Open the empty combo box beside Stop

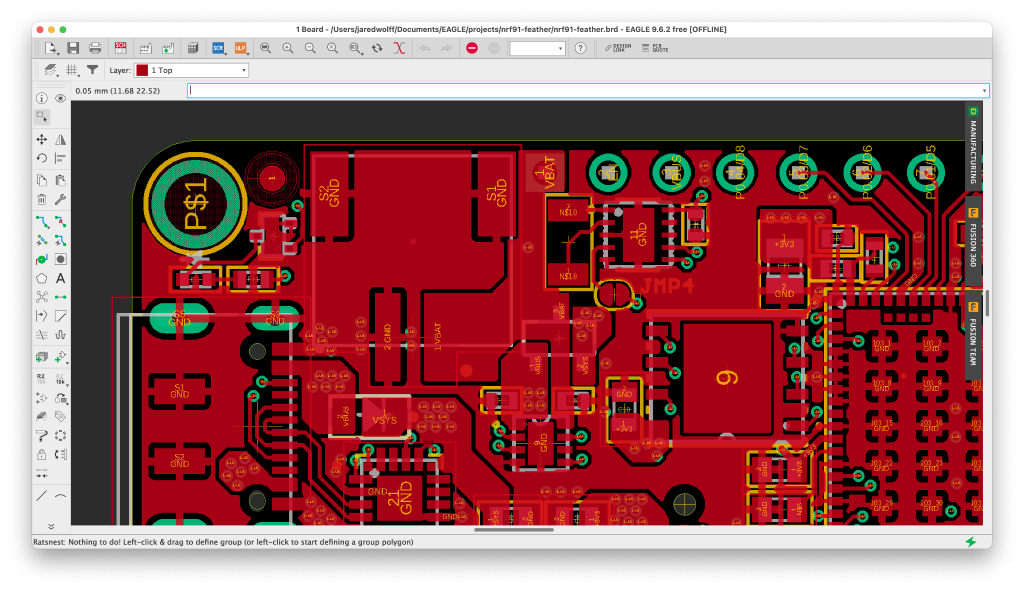tap(537, 48)
